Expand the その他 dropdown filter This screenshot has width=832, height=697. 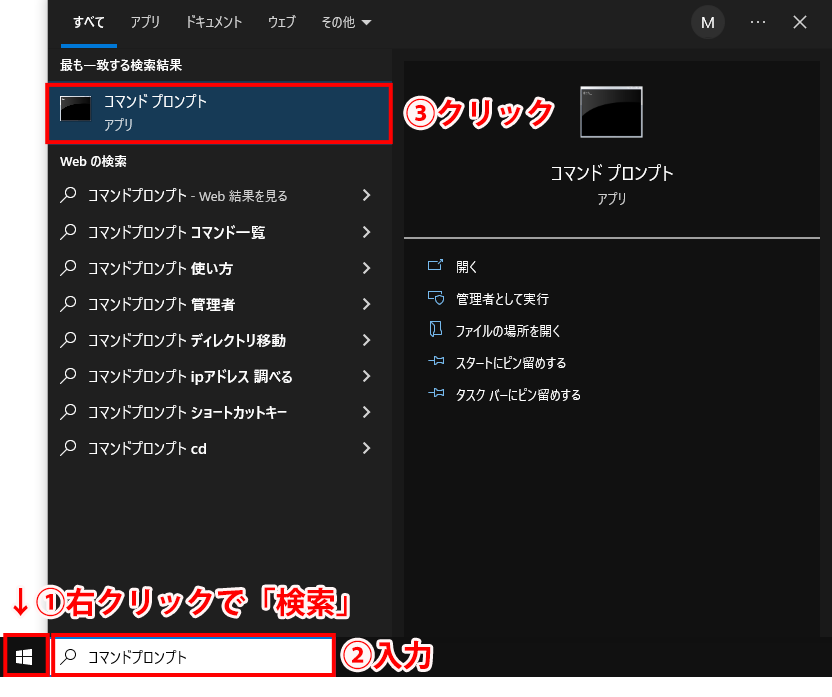pos(346,22)
